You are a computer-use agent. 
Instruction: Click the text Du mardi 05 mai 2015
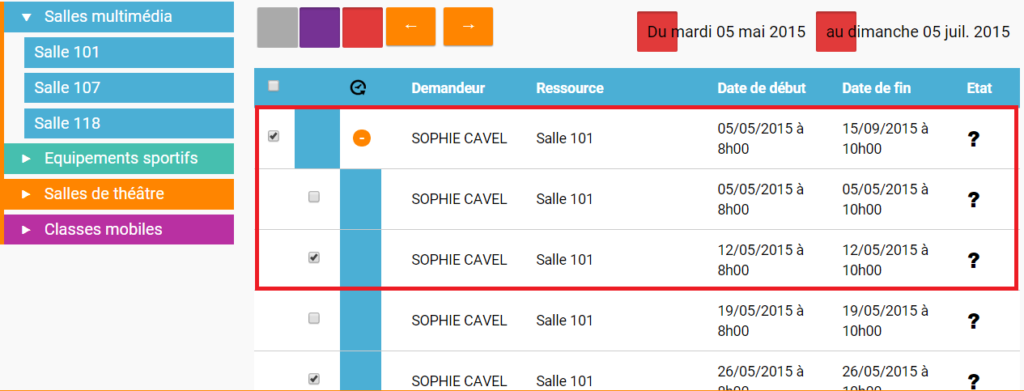[x=726, y=31]
